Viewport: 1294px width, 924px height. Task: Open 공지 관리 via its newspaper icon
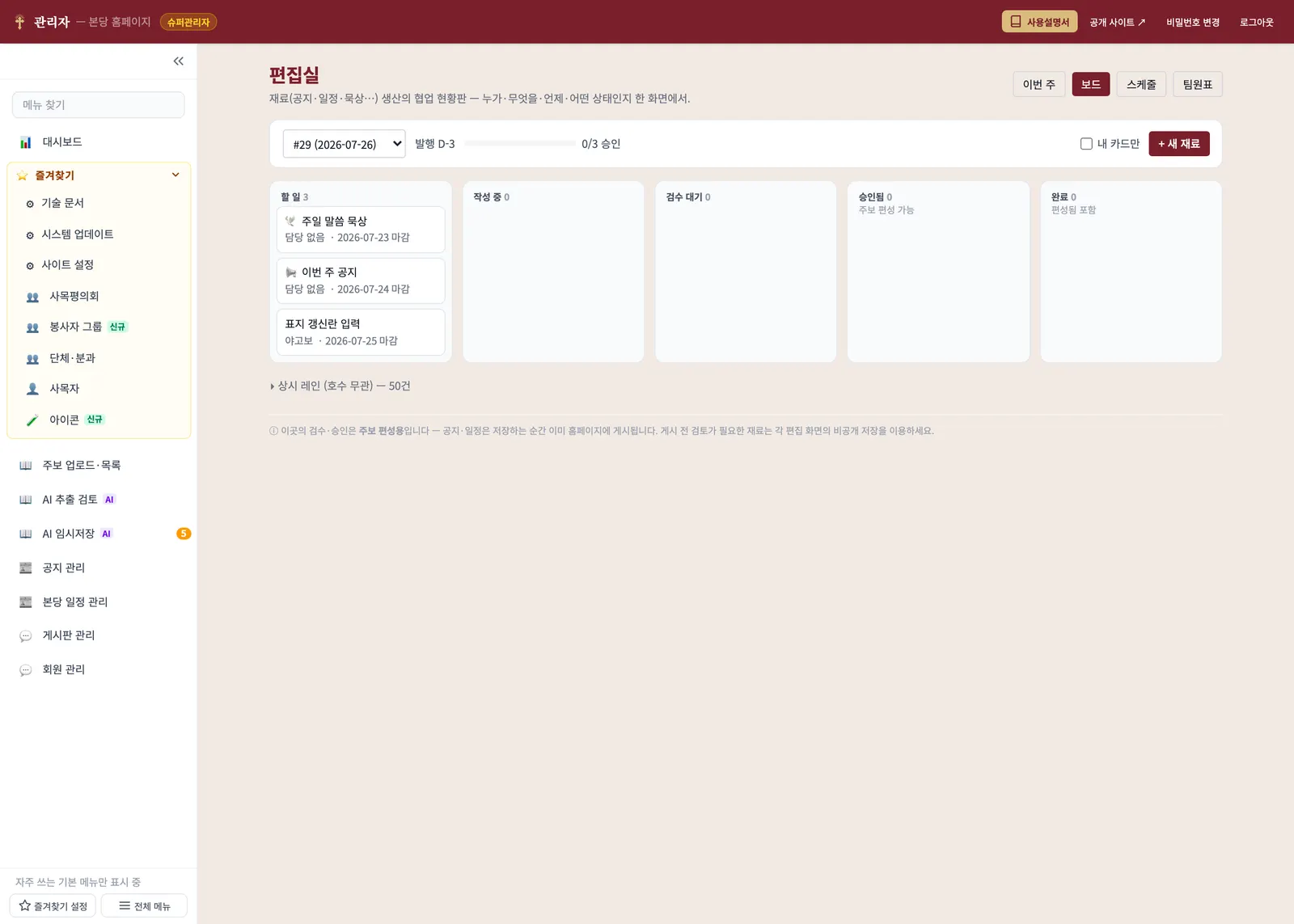click(x=26, y=568)
